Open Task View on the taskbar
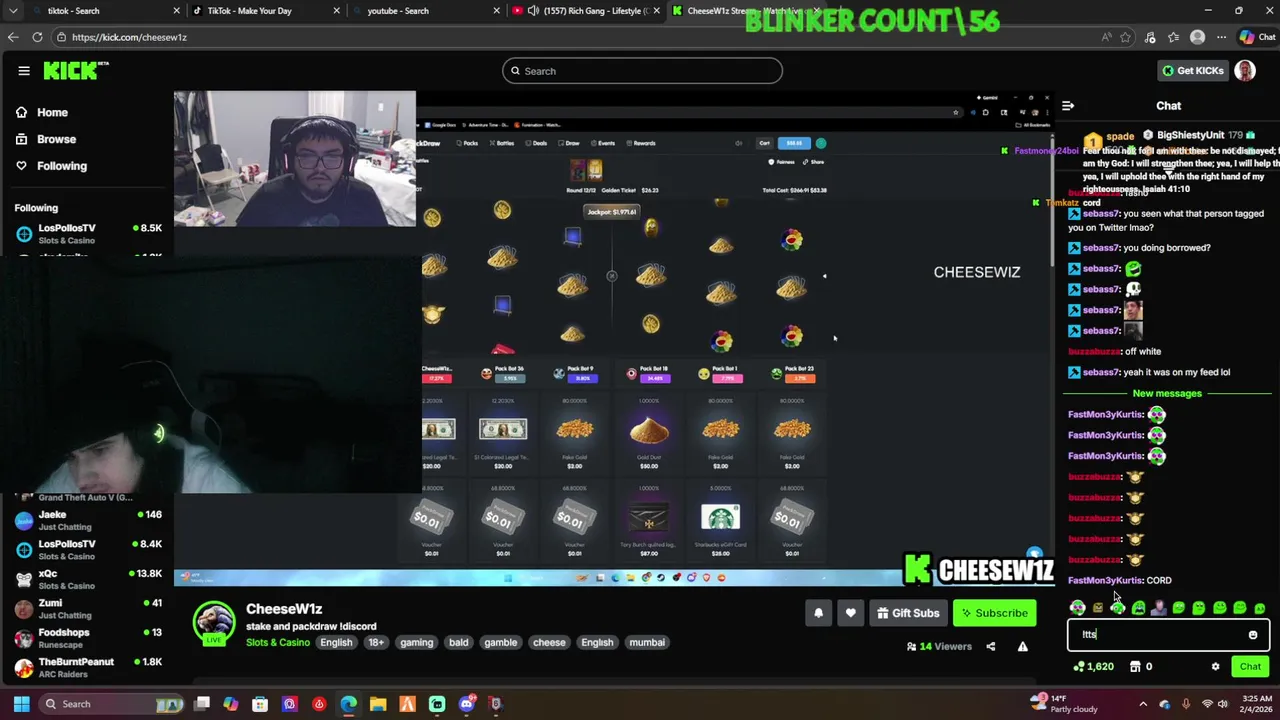The image size is (1280, 720). tap(202, 704)
